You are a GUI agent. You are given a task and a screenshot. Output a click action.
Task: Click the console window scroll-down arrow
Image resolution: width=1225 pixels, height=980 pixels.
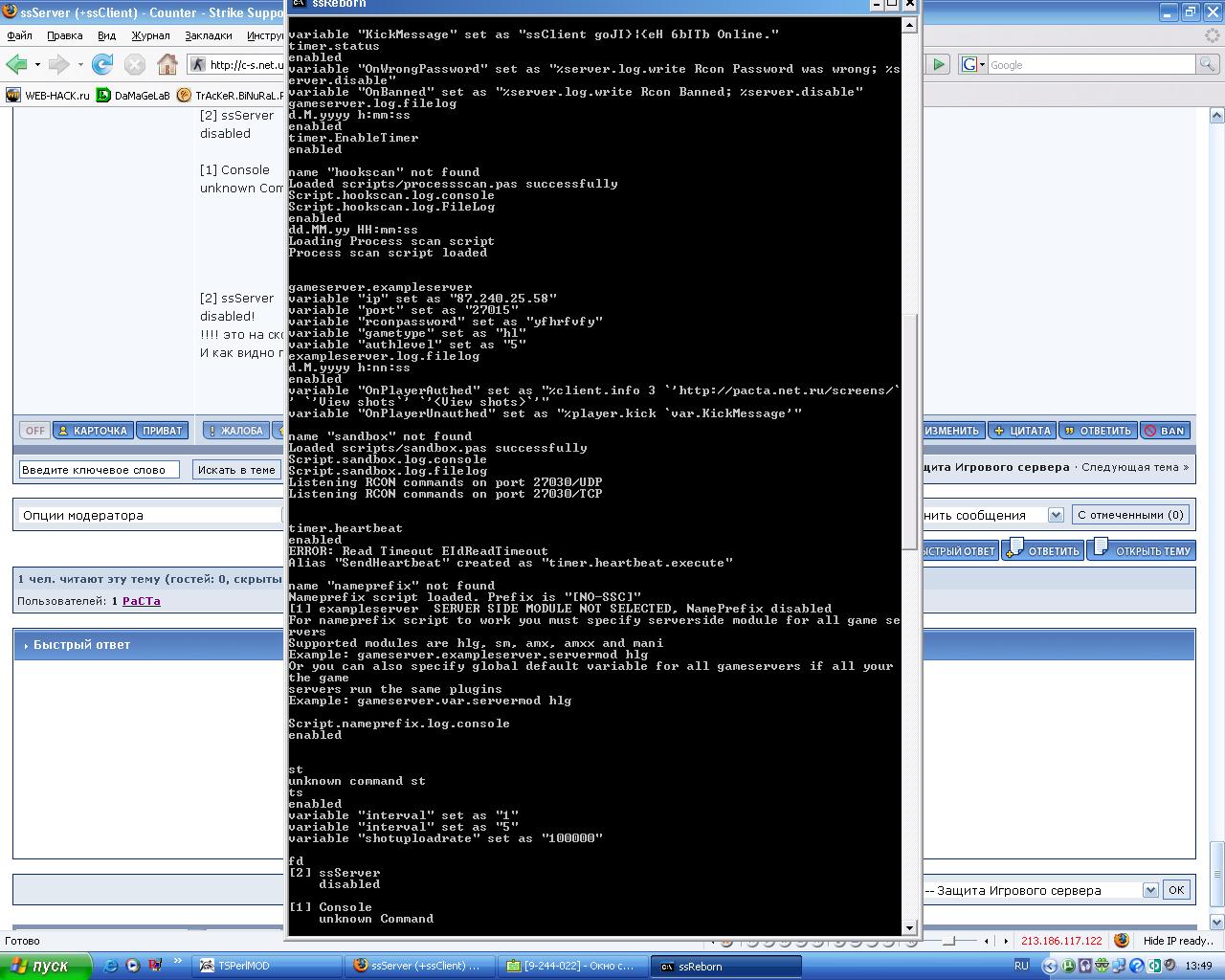click(x=909, y=927)
